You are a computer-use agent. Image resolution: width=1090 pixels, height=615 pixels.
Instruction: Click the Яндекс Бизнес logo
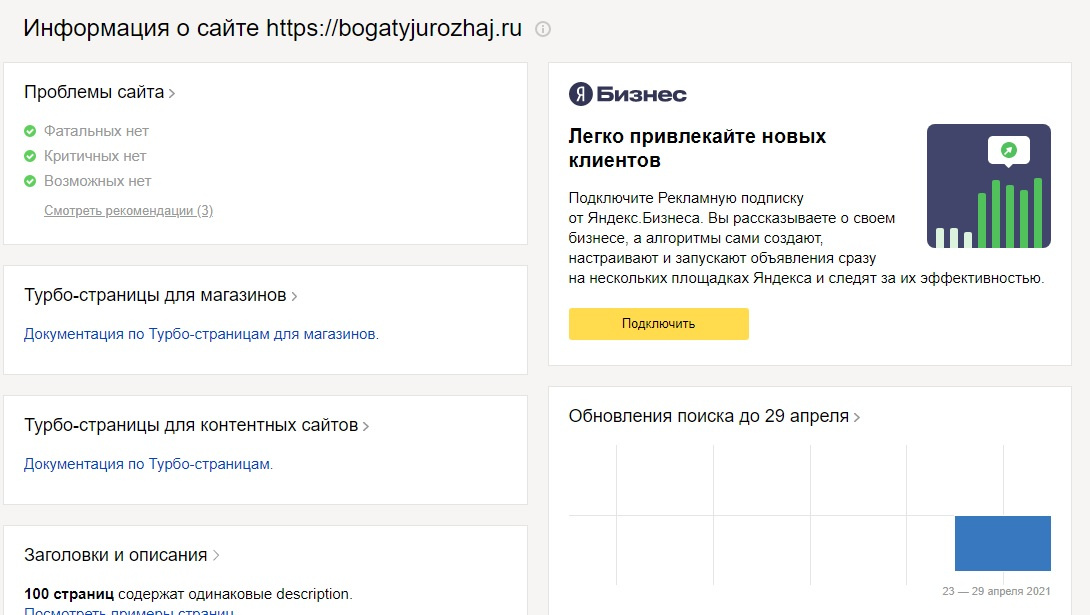point(628,94)
